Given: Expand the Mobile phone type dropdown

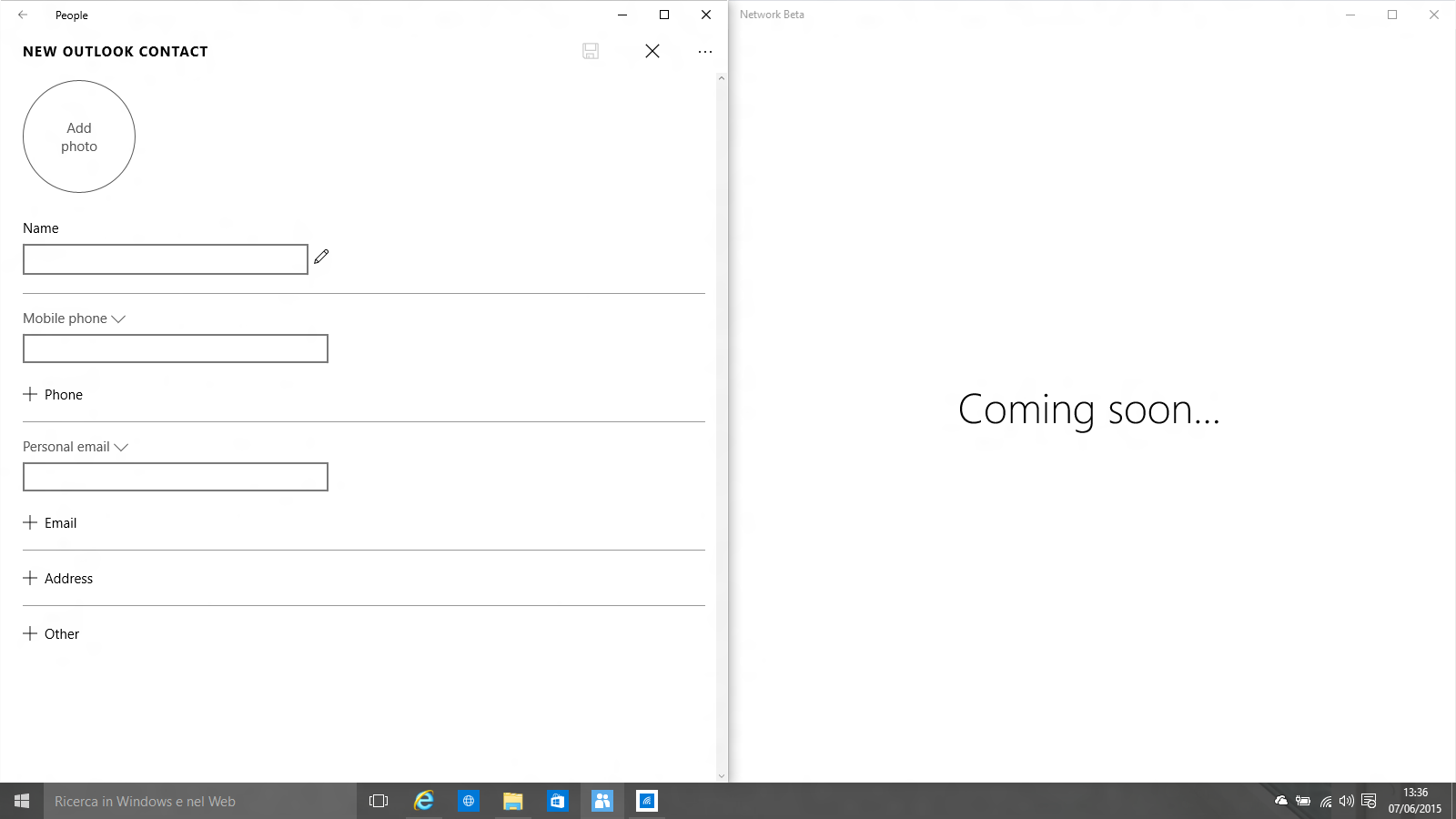Looking at the screenshot, I should 75,318.
